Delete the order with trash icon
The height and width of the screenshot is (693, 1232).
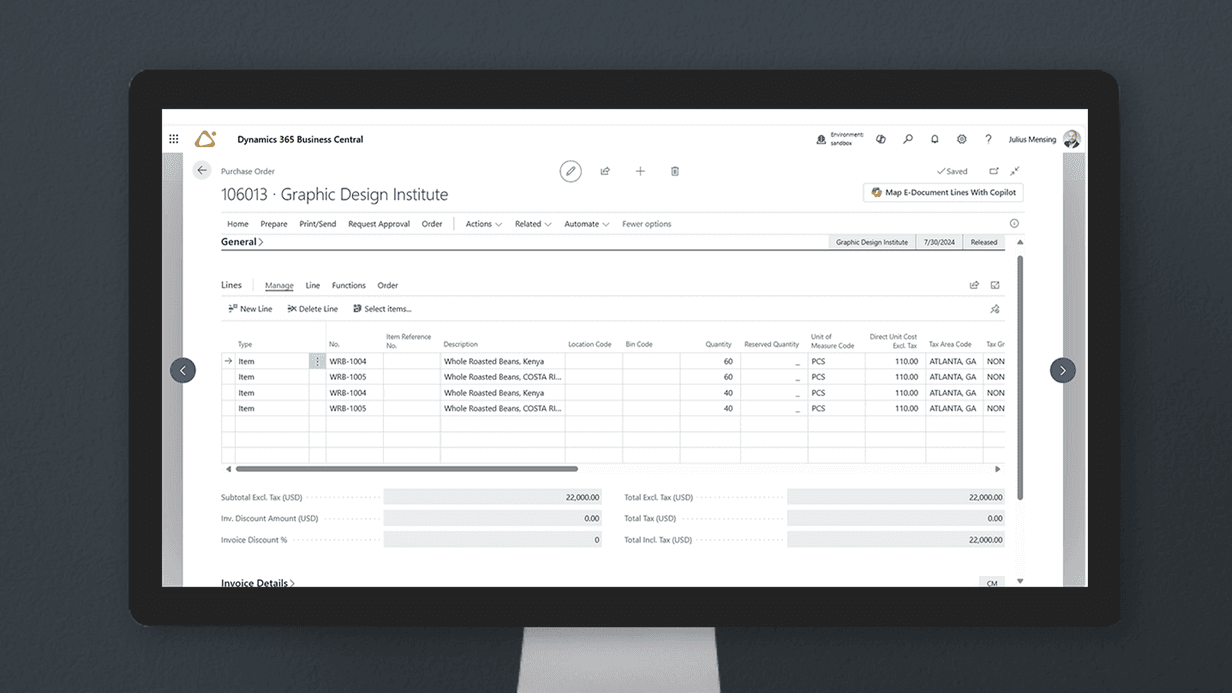click(x=675, y=171)
